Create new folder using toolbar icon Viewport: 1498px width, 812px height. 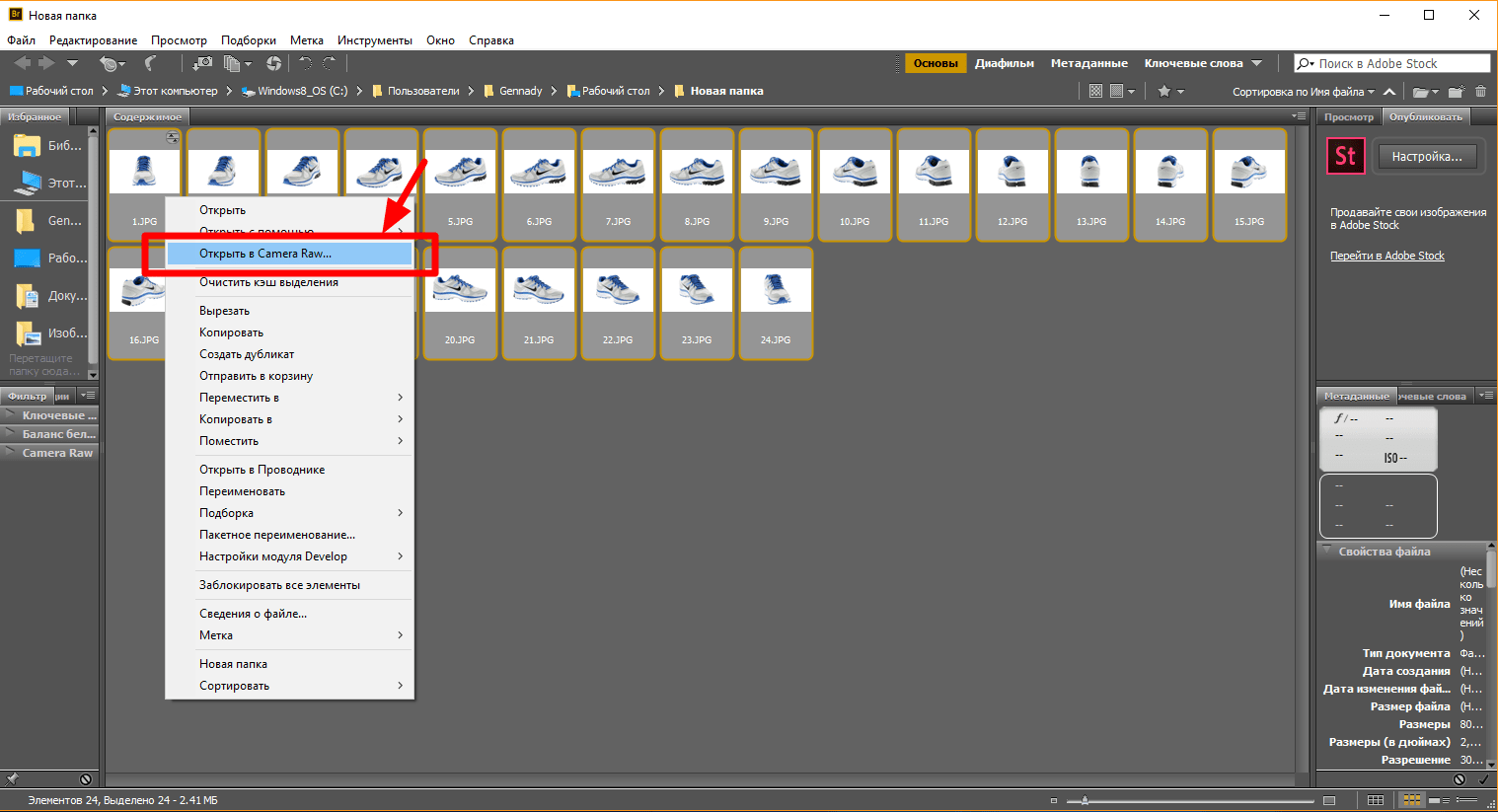[x=1456, y=92]
